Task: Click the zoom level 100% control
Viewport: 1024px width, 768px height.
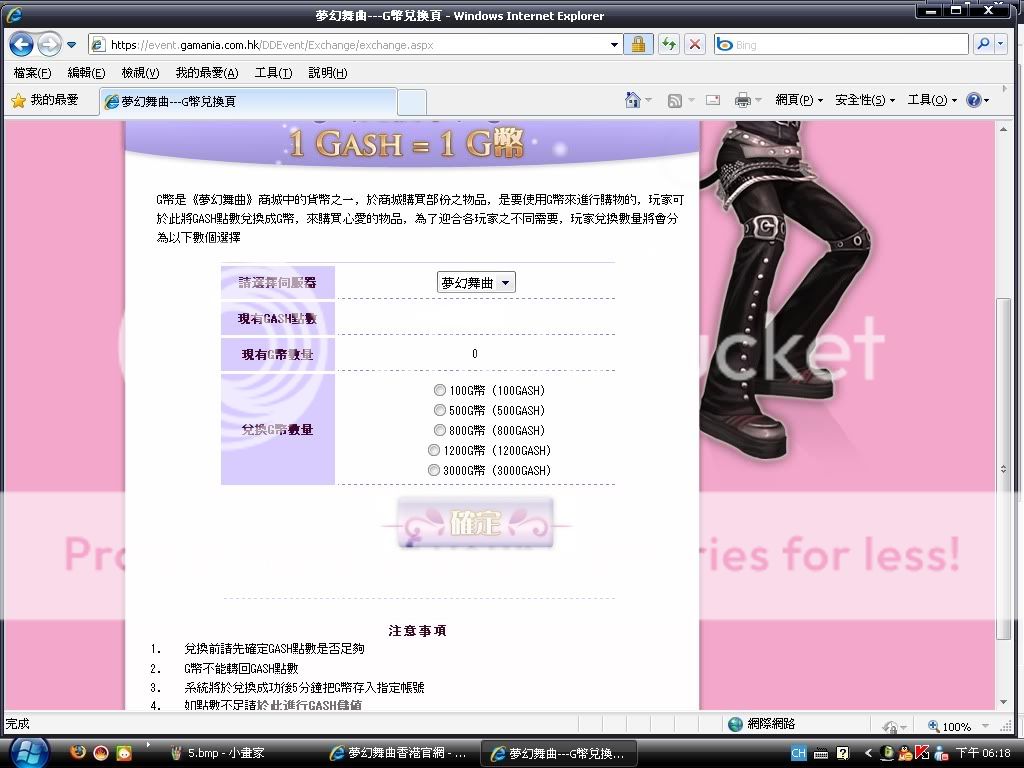Action: point(955,726)
